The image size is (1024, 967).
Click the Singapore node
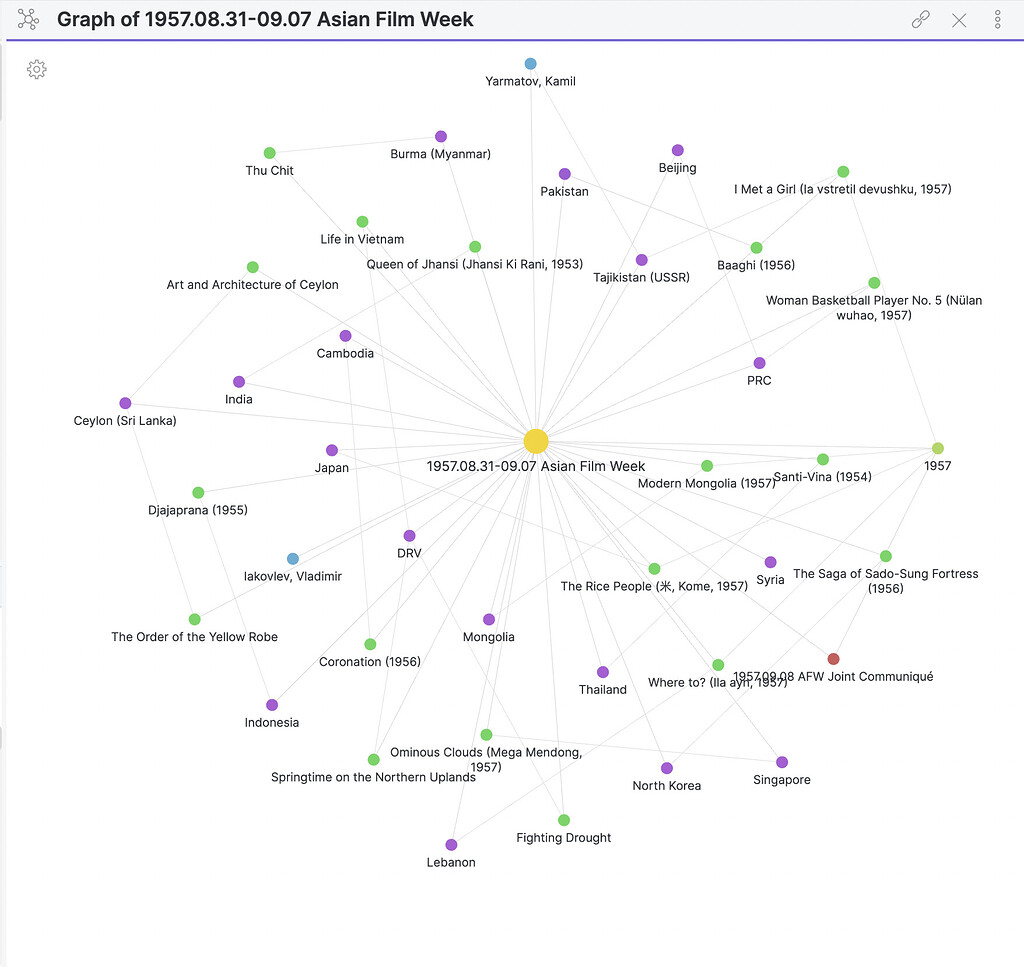tap(783, 760)
